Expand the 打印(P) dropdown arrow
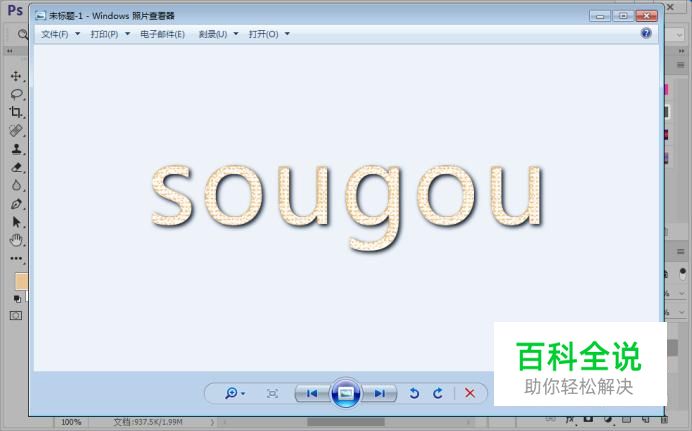 pyautogui.click(x=128, y=34)
